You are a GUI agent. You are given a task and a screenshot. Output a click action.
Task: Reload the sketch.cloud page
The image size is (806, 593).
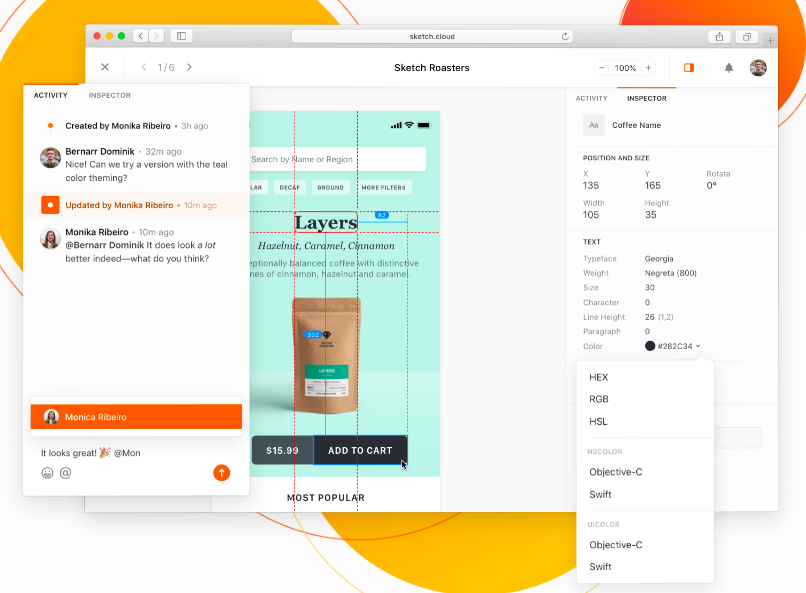[565, 36]
